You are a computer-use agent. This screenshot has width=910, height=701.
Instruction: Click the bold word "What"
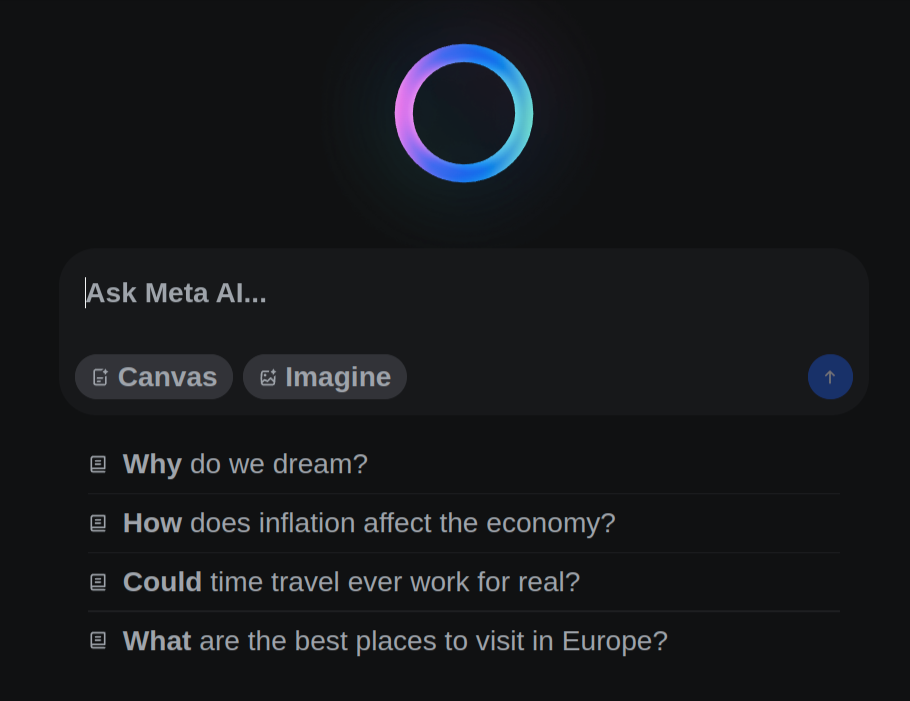[x=157, y=641]
